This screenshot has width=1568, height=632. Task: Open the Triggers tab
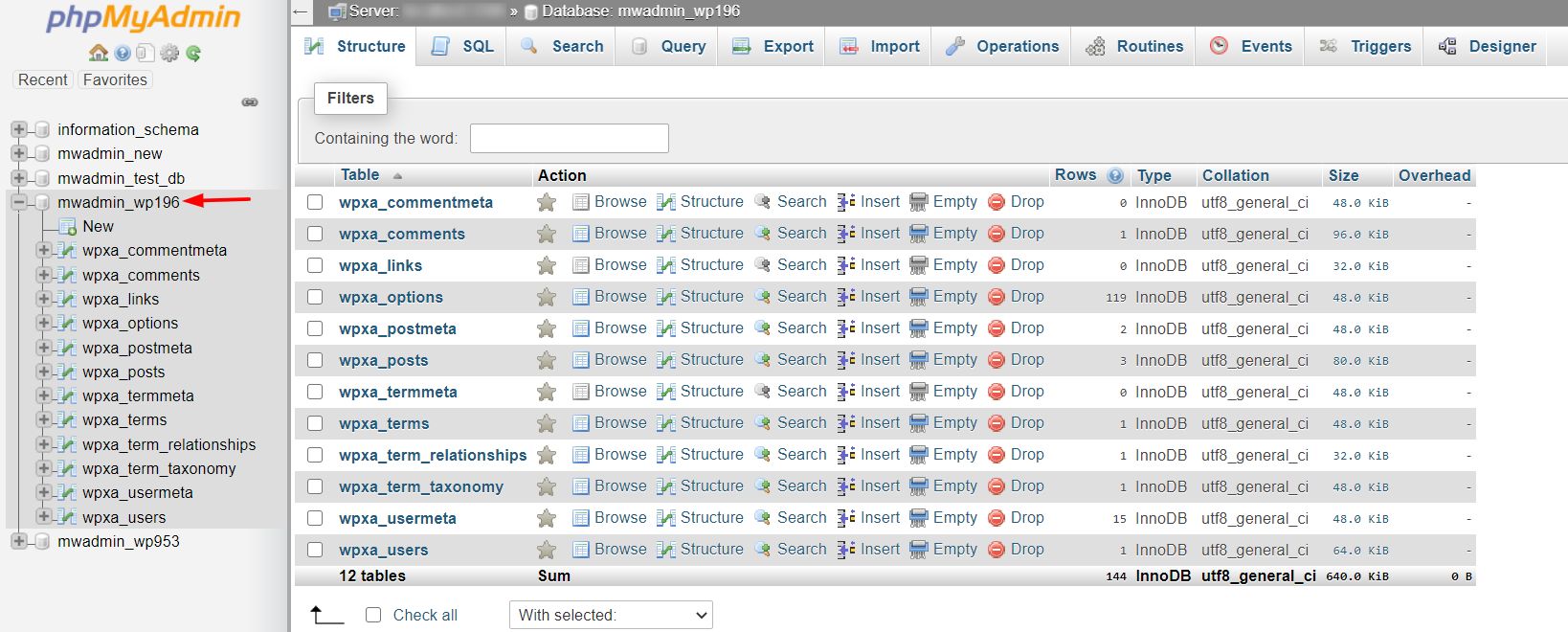click(1364, 46)
